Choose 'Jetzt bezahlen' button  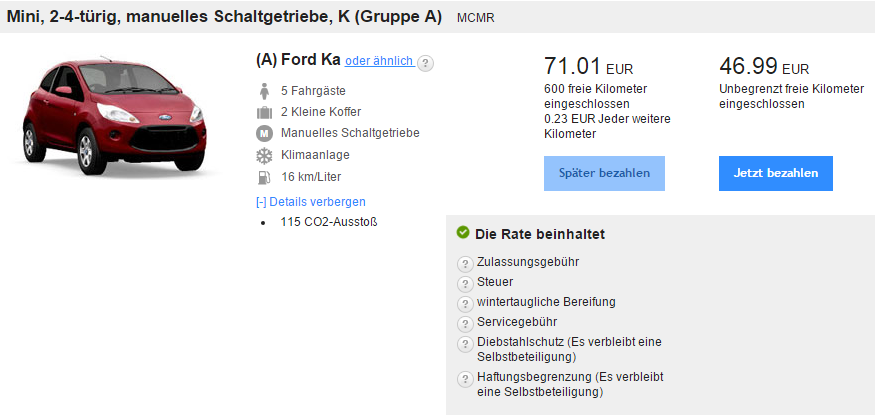(776, 173)
